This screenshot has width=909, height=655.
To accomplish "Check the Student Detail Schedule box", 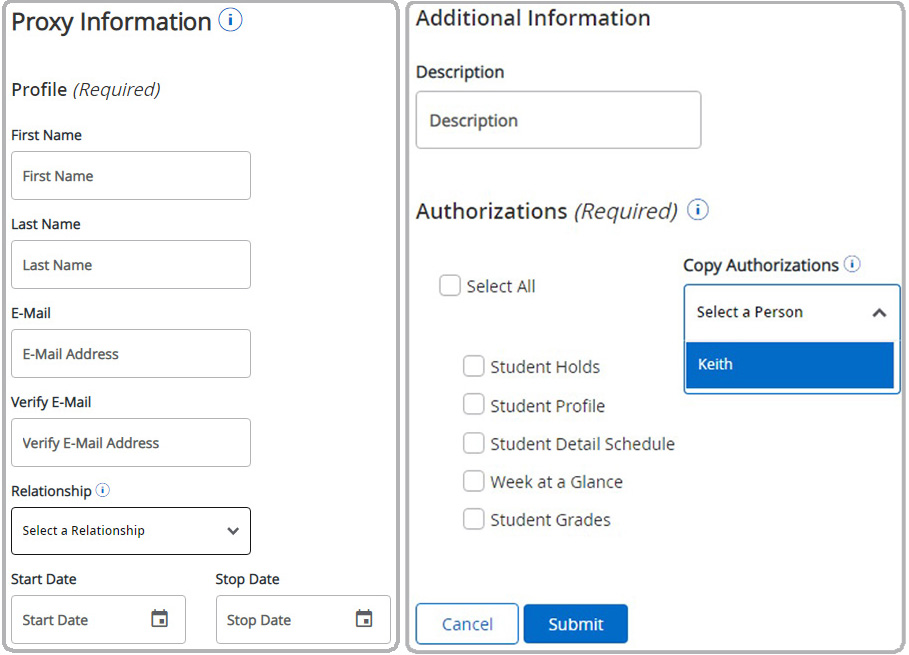I will (473, 443).
